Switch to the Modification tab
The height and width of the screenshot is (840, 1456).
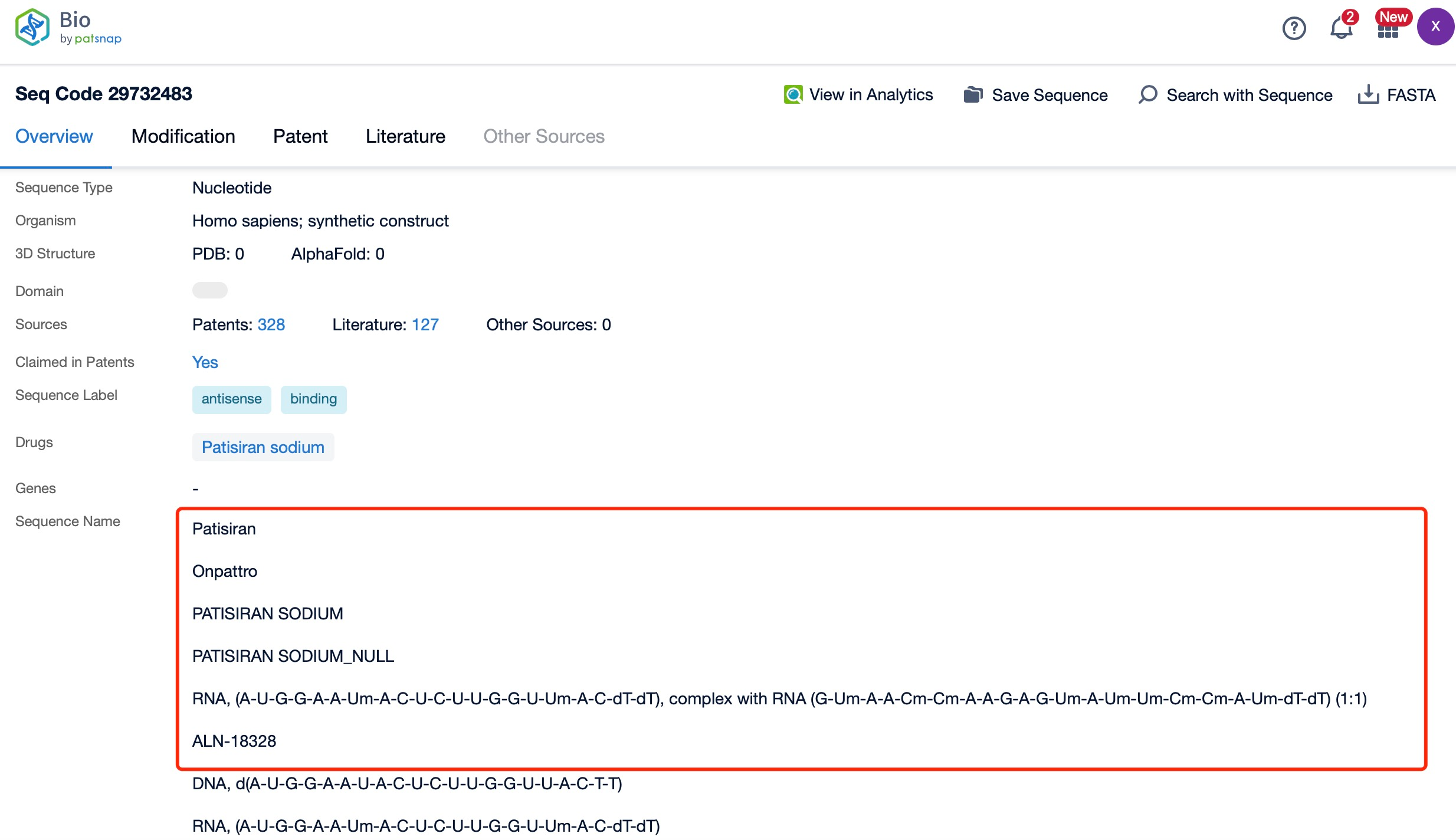click(x=183, y=137)
